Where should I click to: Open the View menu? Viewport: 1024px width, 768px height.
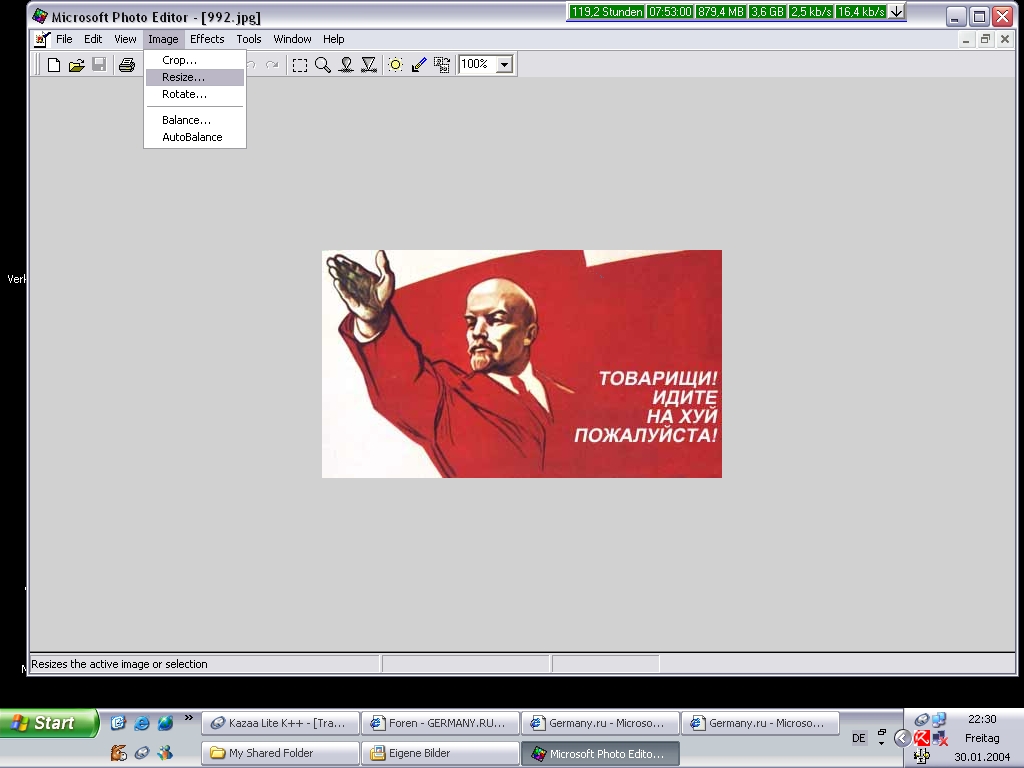pos(125,39)
